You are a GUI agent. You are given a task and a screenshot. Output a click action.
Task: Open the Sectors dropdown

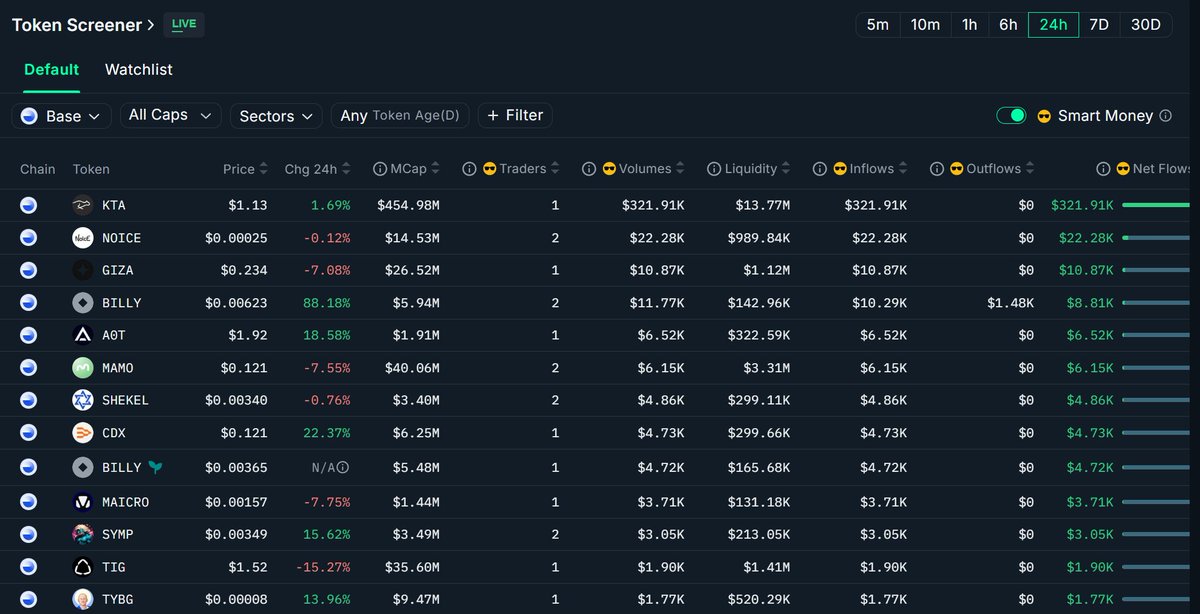(x=276, y=116)
